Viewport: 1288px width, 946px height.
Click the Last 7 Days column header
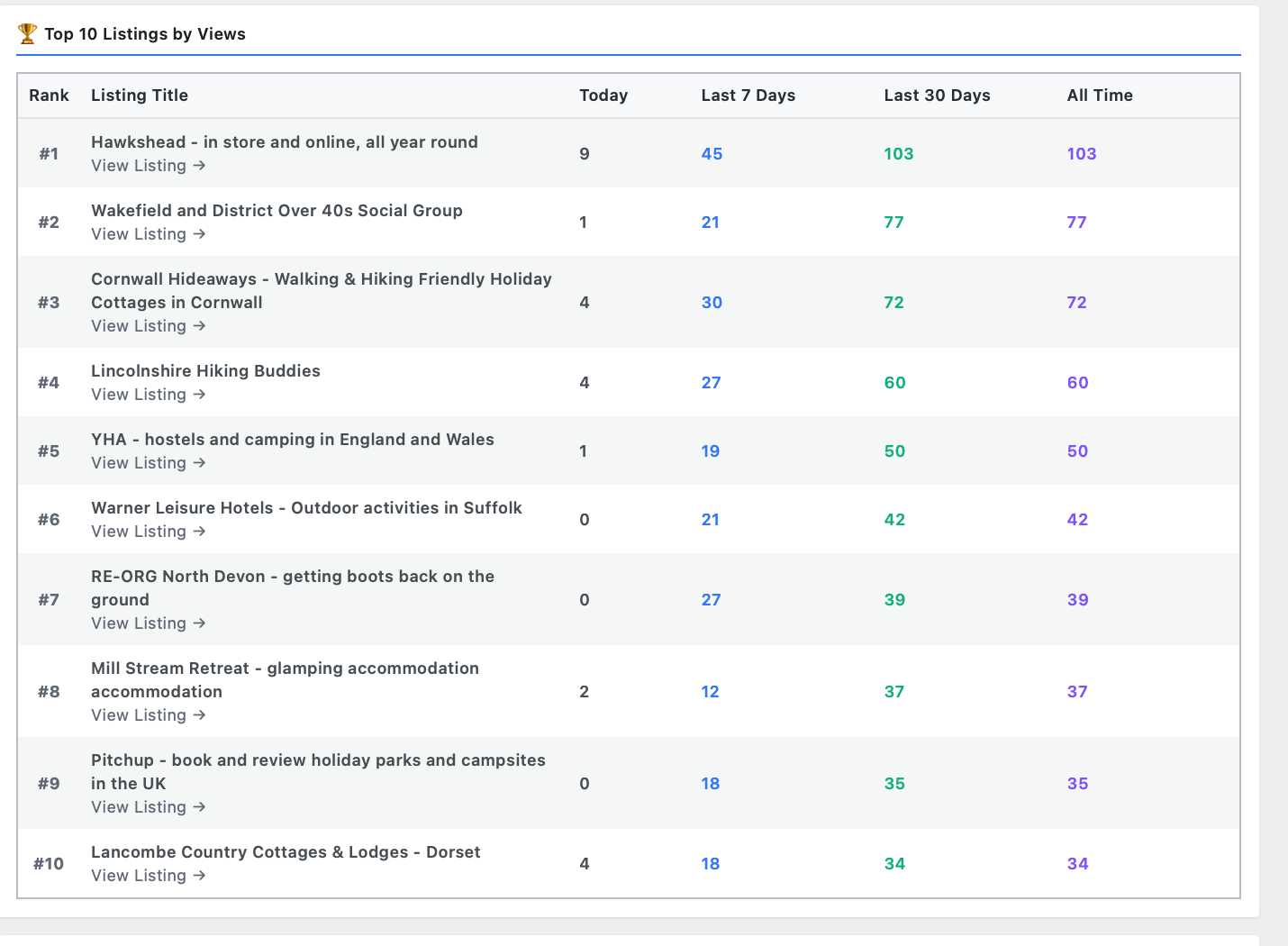[748, 96]
